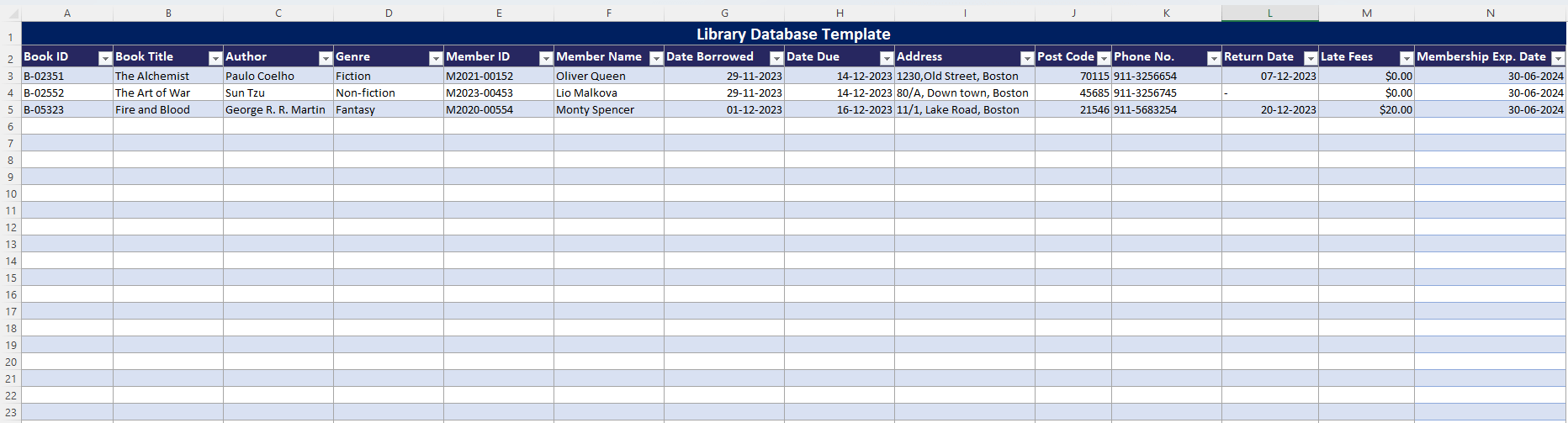The image size is (1568, 423).
Task: Select column J header
Action: point(1073,13)
